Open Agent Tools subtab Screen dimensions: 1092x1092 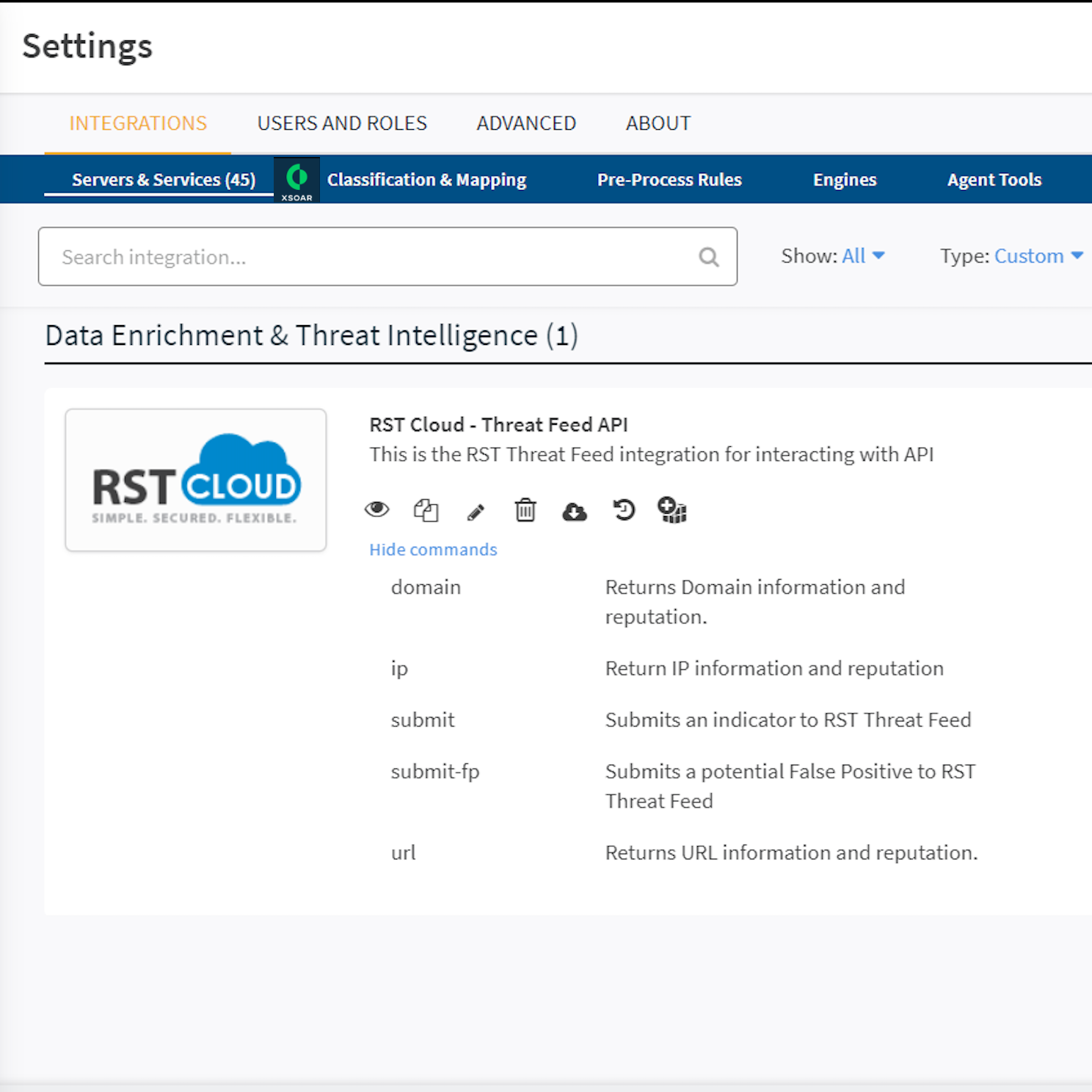pyautogui.click(x=994, y=180)
